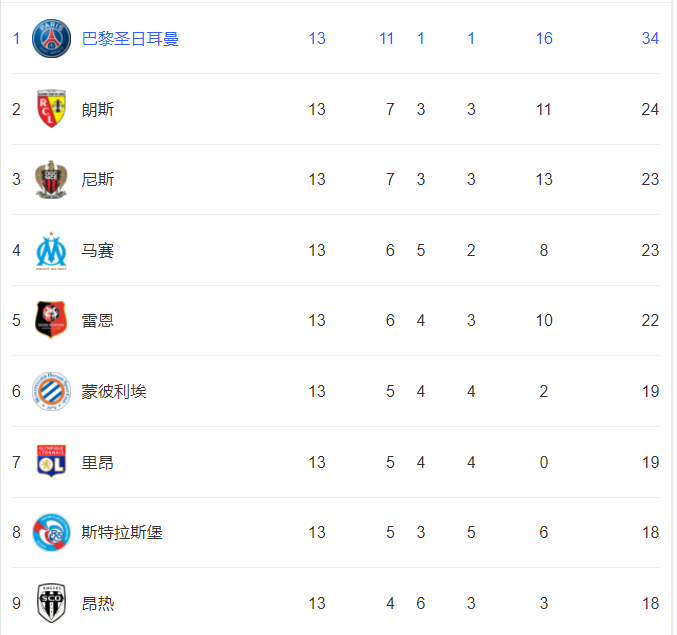Open the 蒙彼利埃 team name
This screenshot has height=635, width=677.
tap(114, 392)
